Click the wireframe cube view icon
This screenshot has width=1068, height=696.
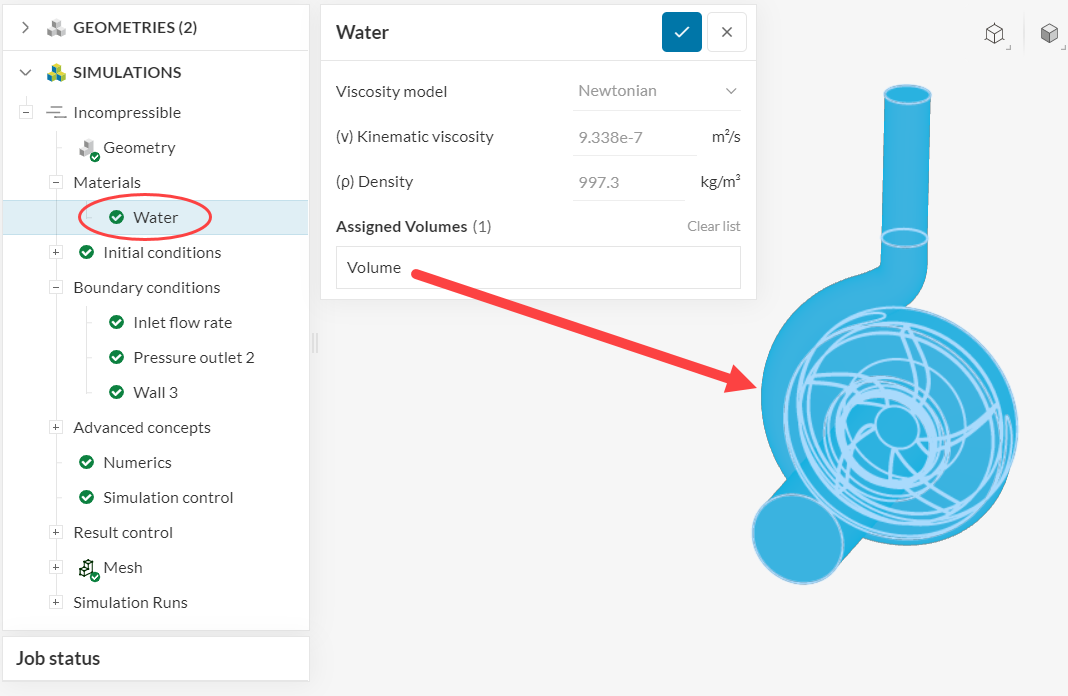(994, 33)
